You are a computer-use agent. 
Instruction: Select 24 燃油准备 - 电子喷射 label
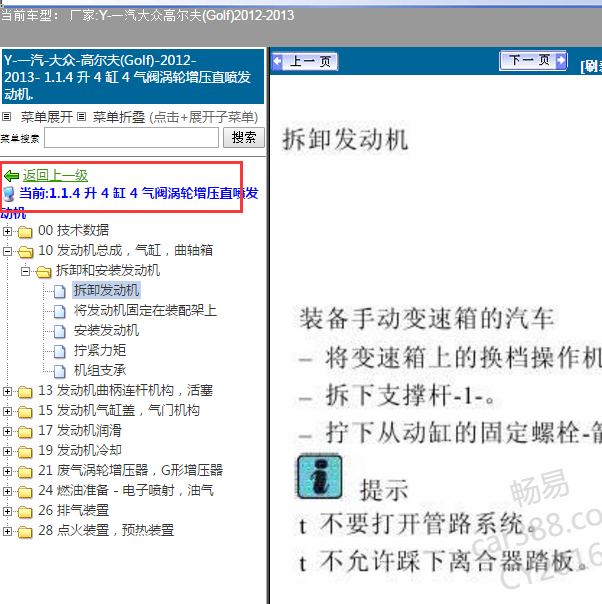[126, 491]
